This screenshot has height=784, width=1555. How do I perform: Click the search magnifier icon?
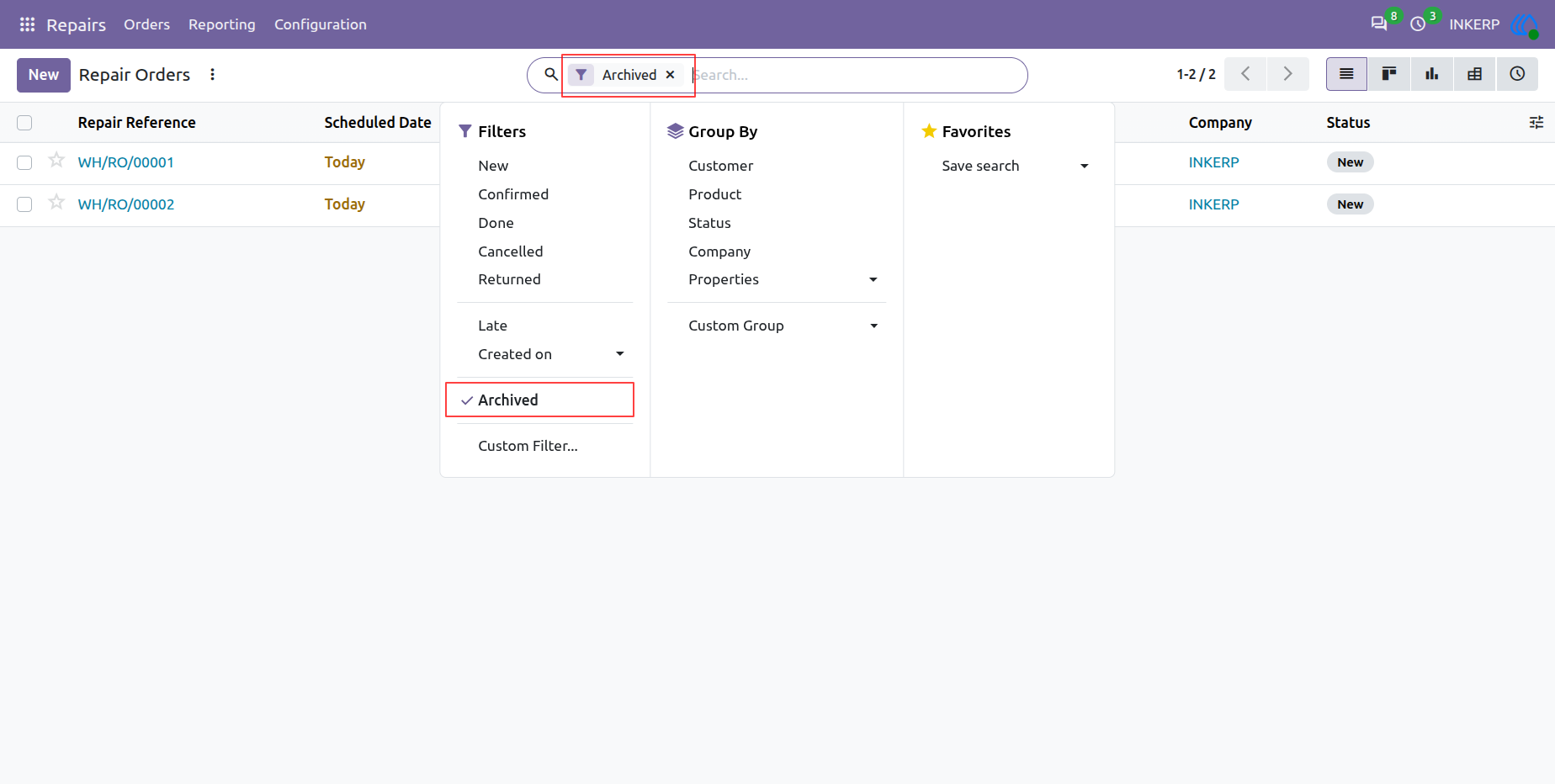pyautogui.click(x=551, y=74)
